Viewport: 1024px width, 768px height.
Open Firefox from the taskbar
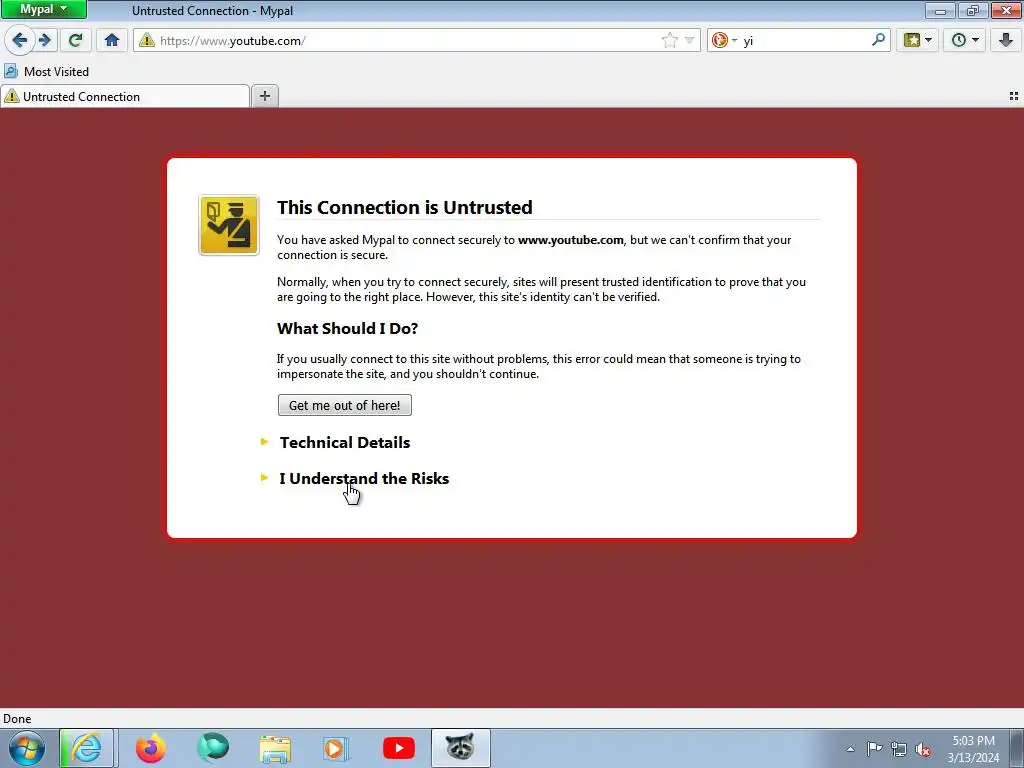pyautogui.click(x=150, y=748)
